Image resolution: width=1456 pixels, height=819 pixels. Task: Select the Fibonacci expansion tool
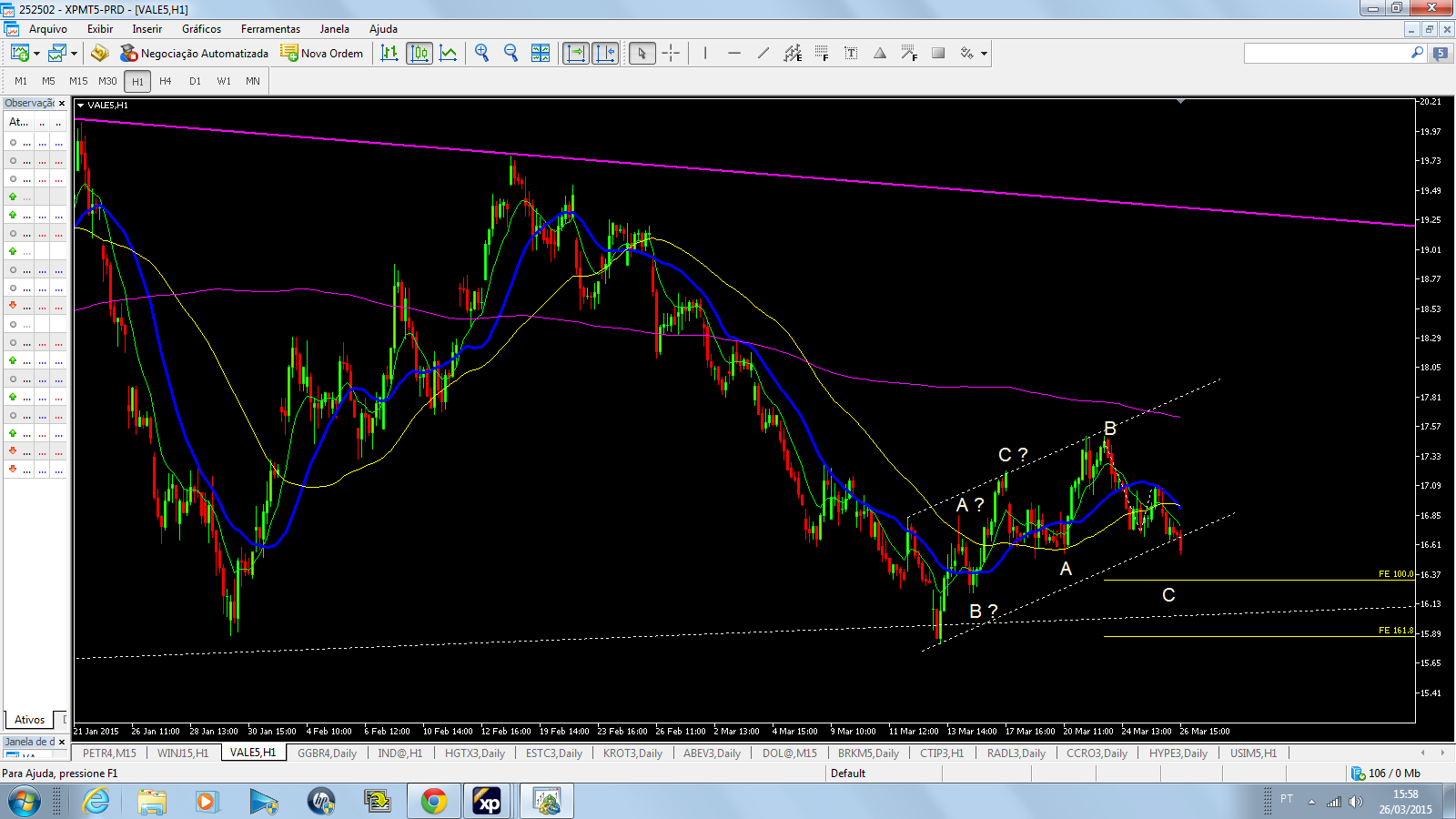[909, 53]
